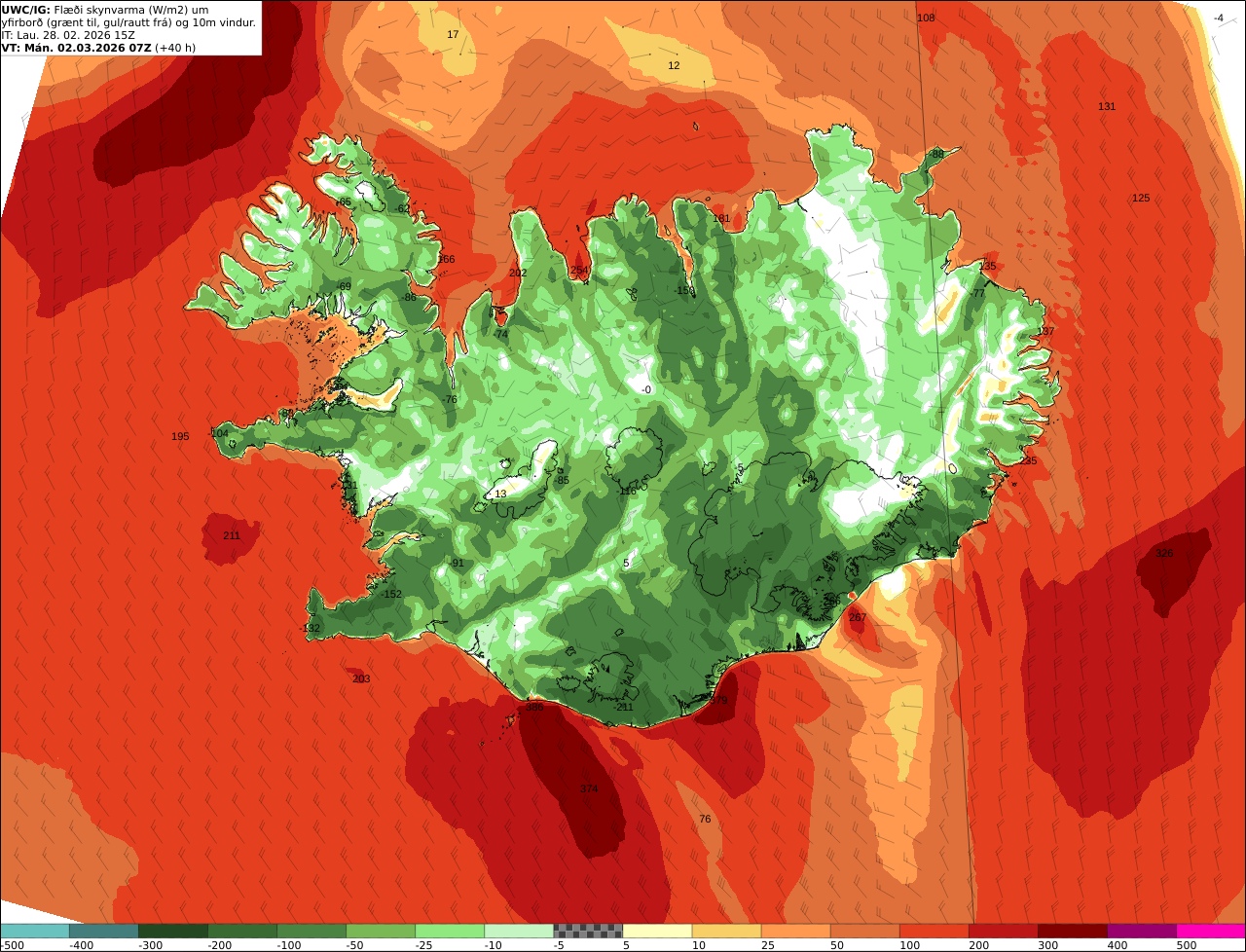Select the dark green legend segment from -300 to -200
The image size is (1246, 952).
coord(172,931)
